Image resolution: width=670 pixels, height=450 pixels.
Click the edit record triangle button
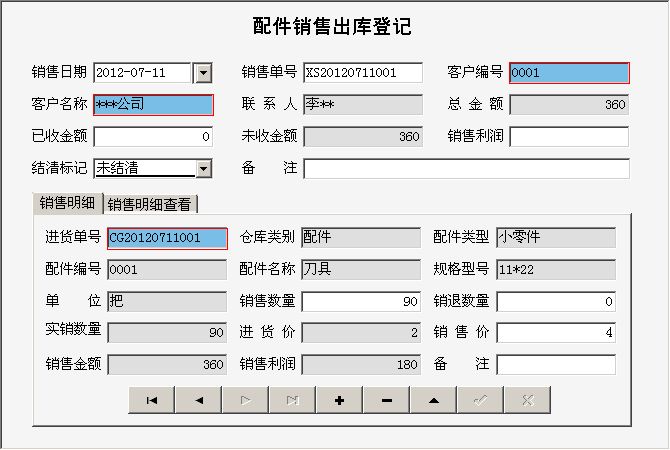pos(434,400)
